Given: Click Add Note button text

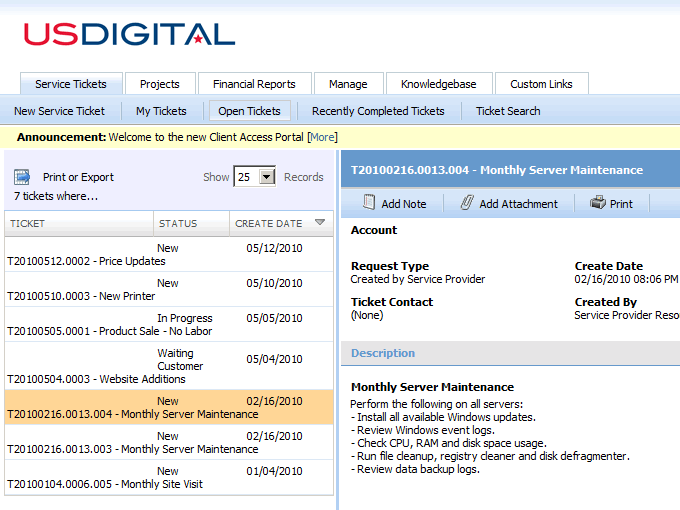Looking at the screenshot, I should point(404,204).
